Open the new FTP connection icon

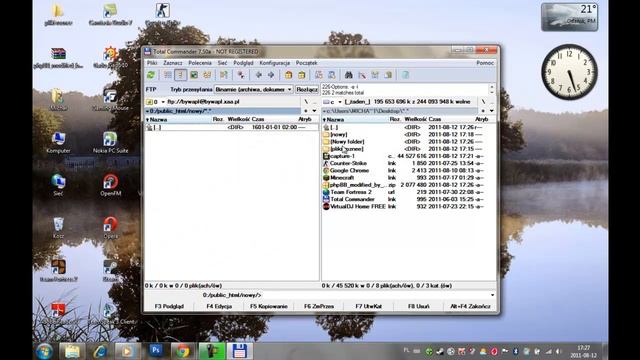(332, 75)
